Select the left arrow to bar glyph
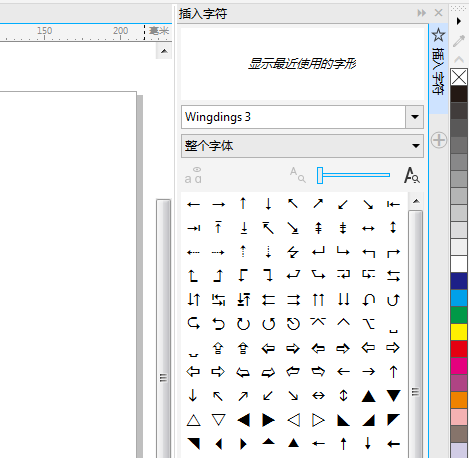Screen dimensions: 470x458 393,204
